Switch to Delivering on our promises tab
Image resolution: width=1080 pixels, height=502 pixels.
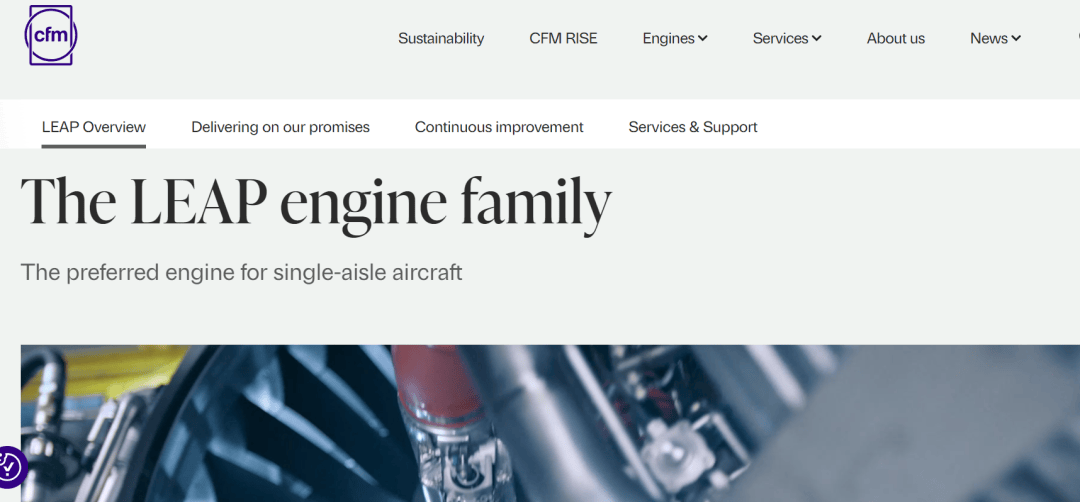[280, 127]
